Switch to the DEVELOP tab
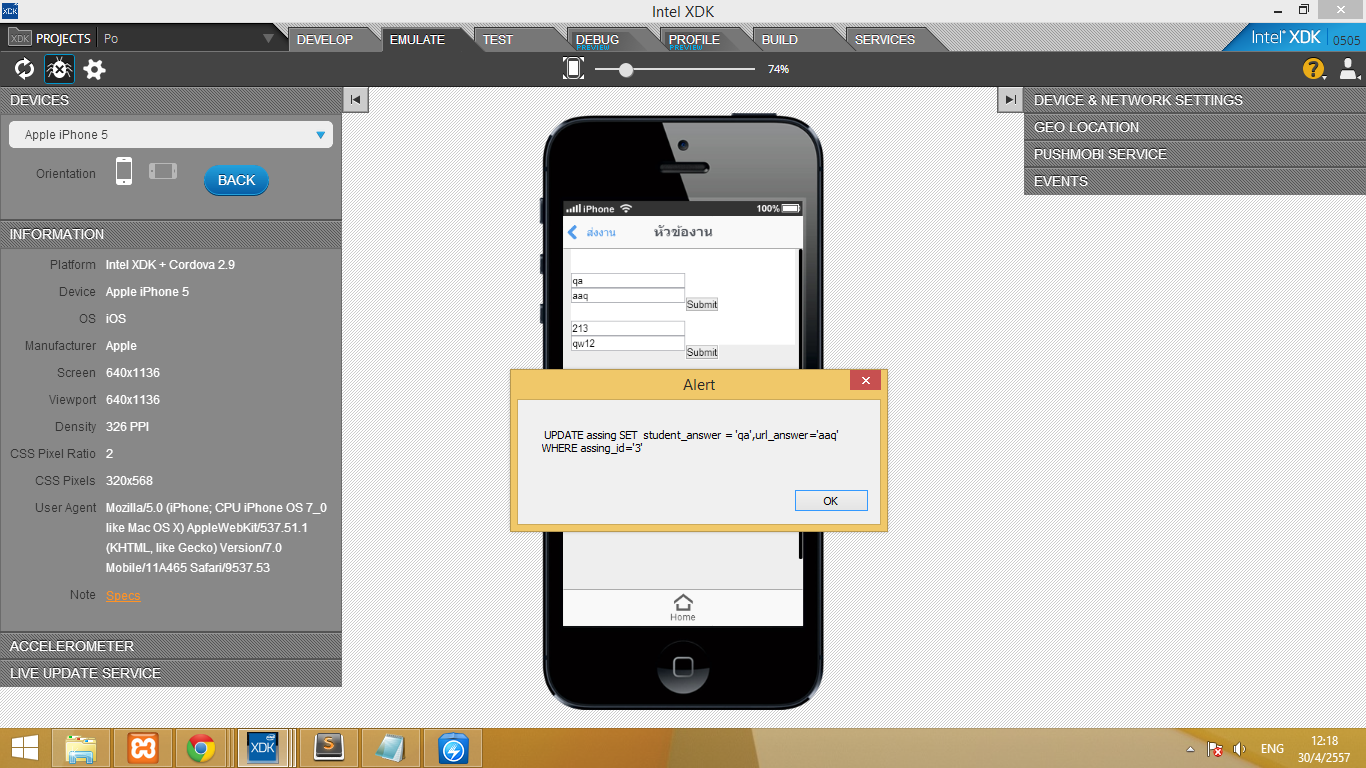This screenshot has width=1366, height=768. point(325,40)
